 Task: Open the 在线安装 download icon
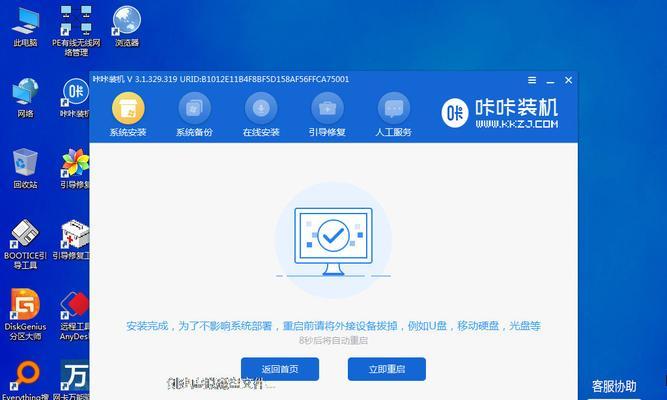tap(261, 109)
